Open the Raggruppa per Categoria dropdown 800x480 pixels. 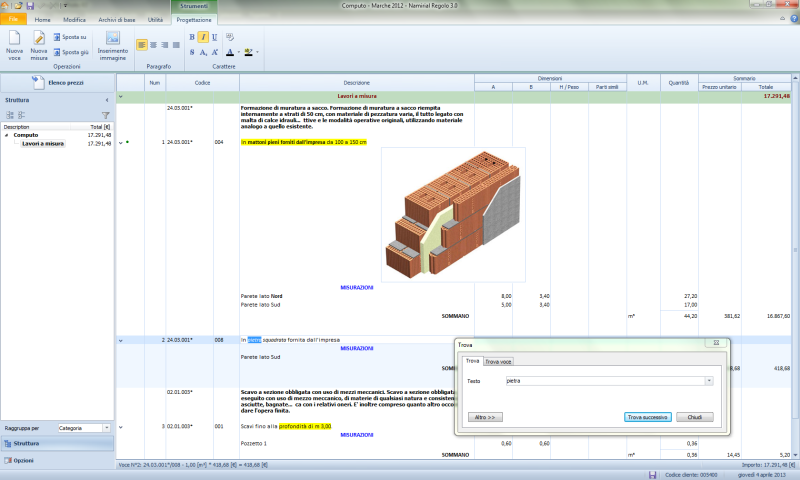[x=105, y=427]
